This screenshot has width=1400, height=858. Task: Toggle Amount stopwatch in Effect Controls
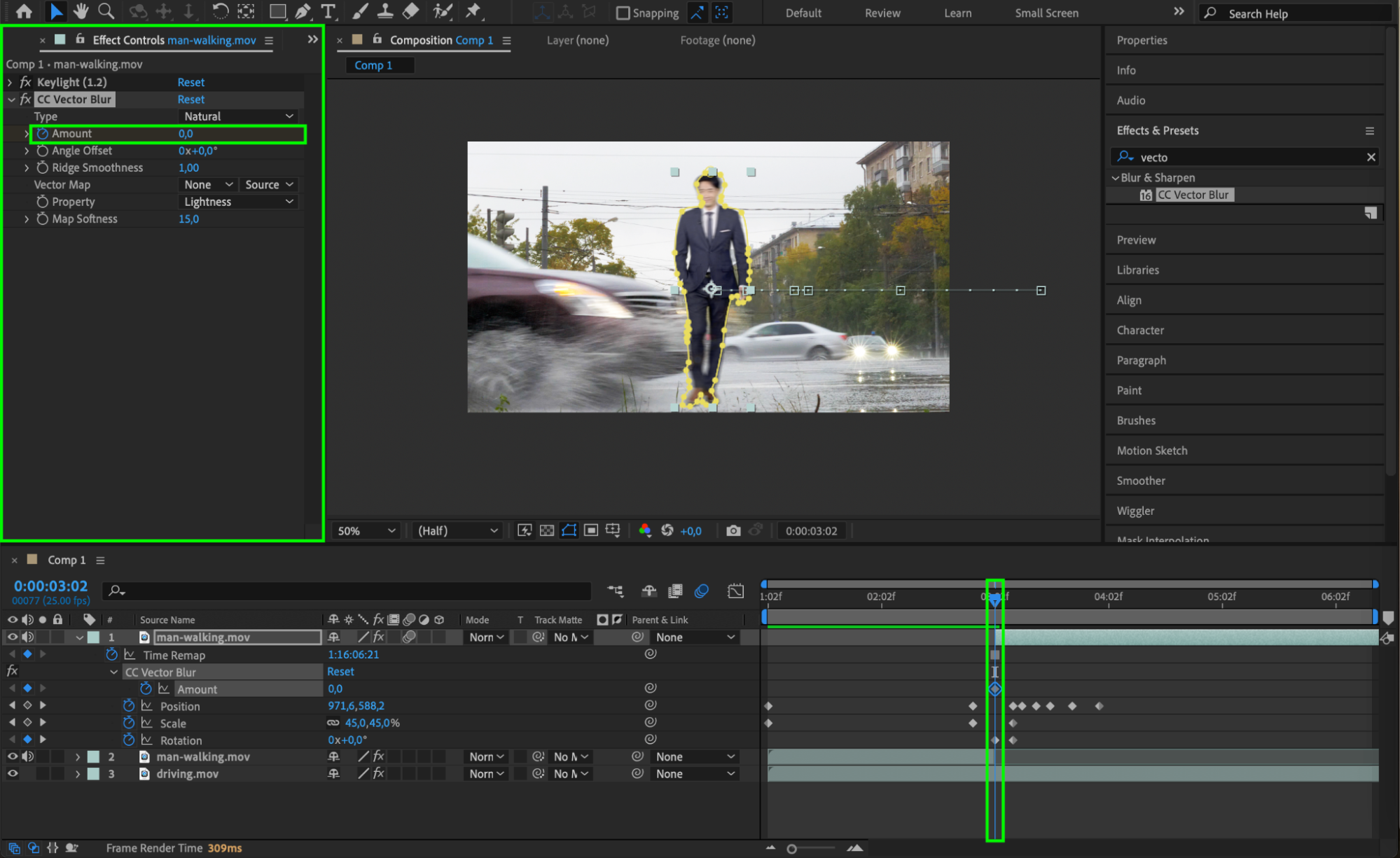[43, 134]
